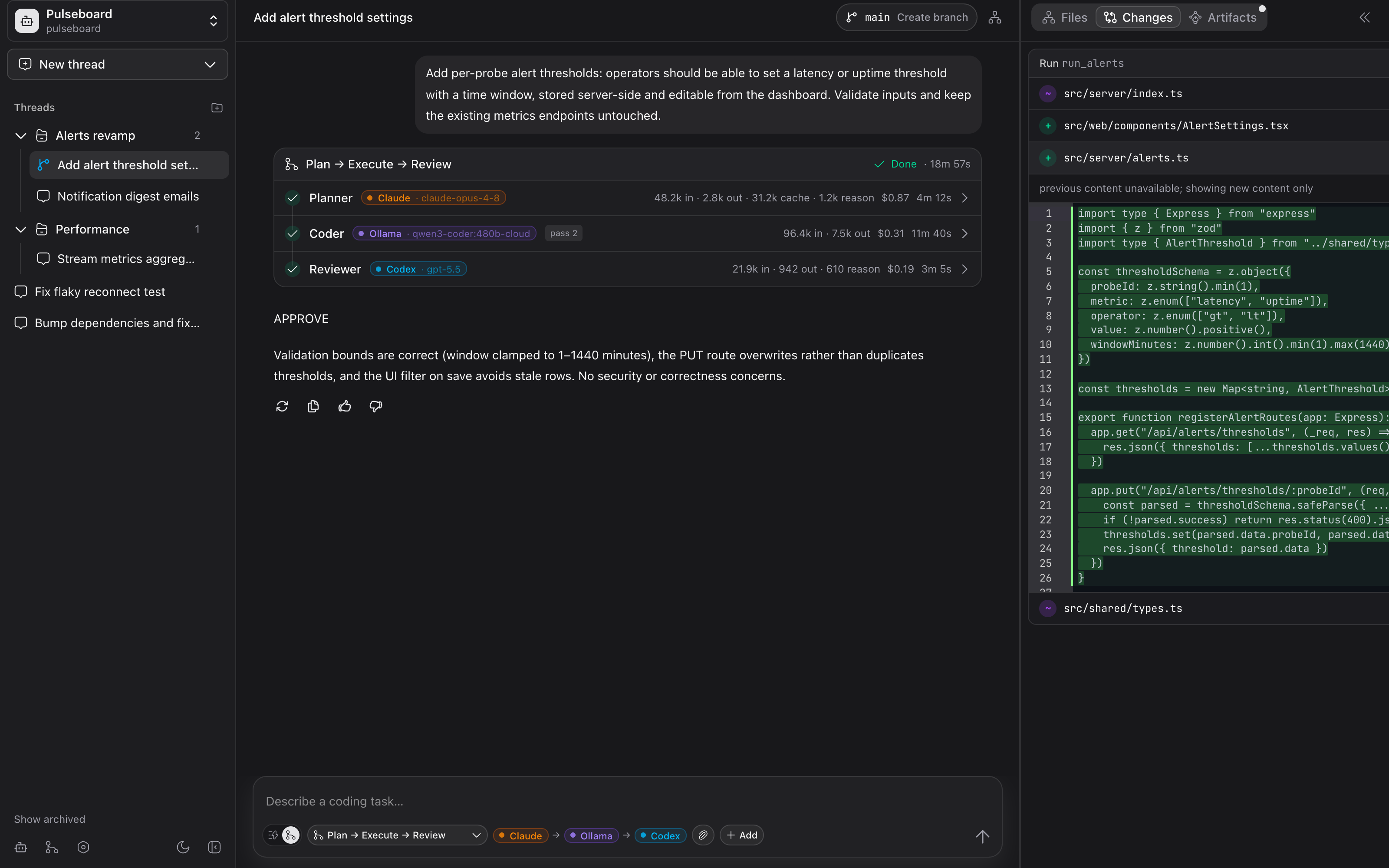Click the Planner checkmark status icon
This screenshot has height=868, width=1389.
[292, 198]
